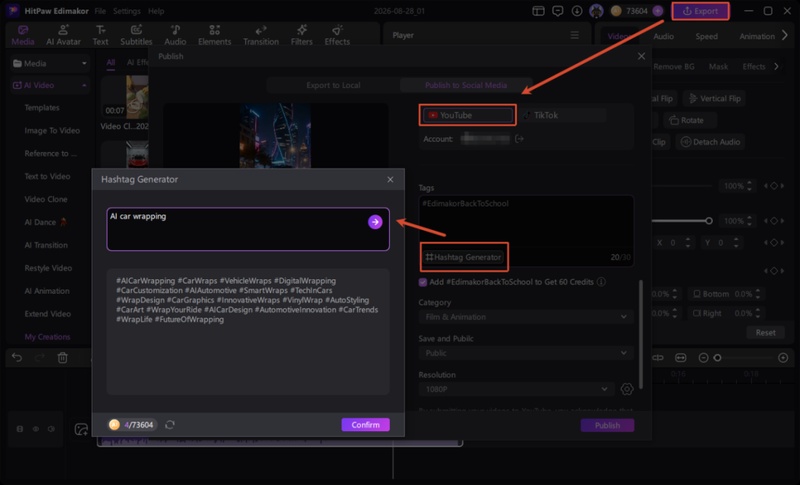Open the Audio tool

pos(175,35)
